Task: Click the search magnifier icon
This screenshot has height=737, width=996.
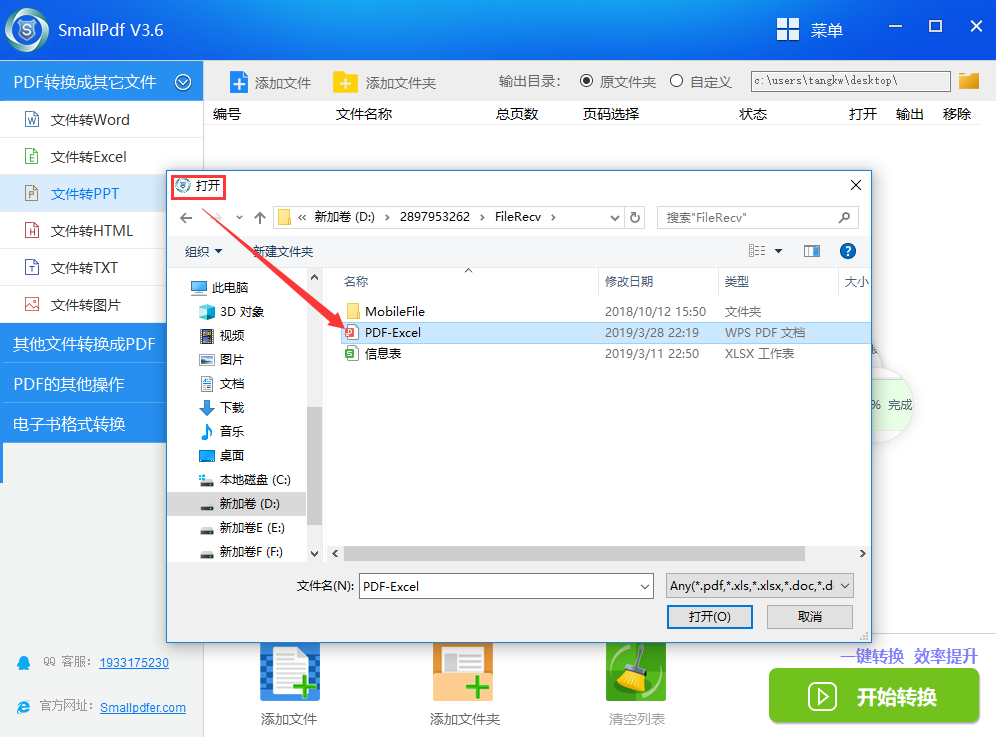Action: coord(844,217)
